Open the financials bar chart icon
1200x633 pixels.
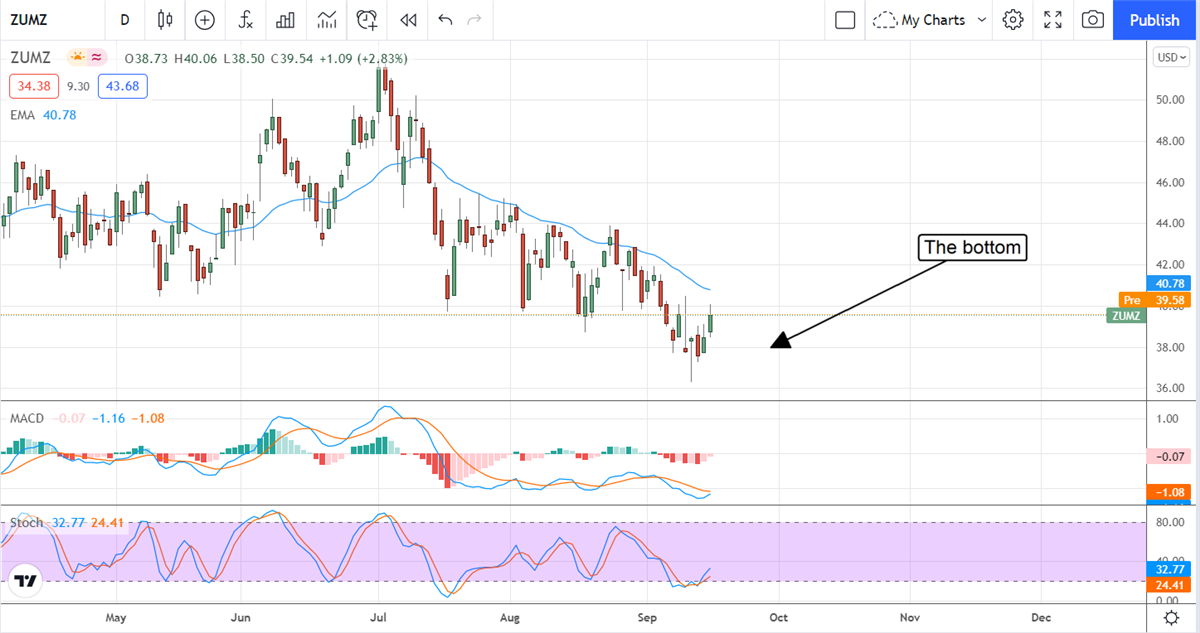tap(285, 19)
